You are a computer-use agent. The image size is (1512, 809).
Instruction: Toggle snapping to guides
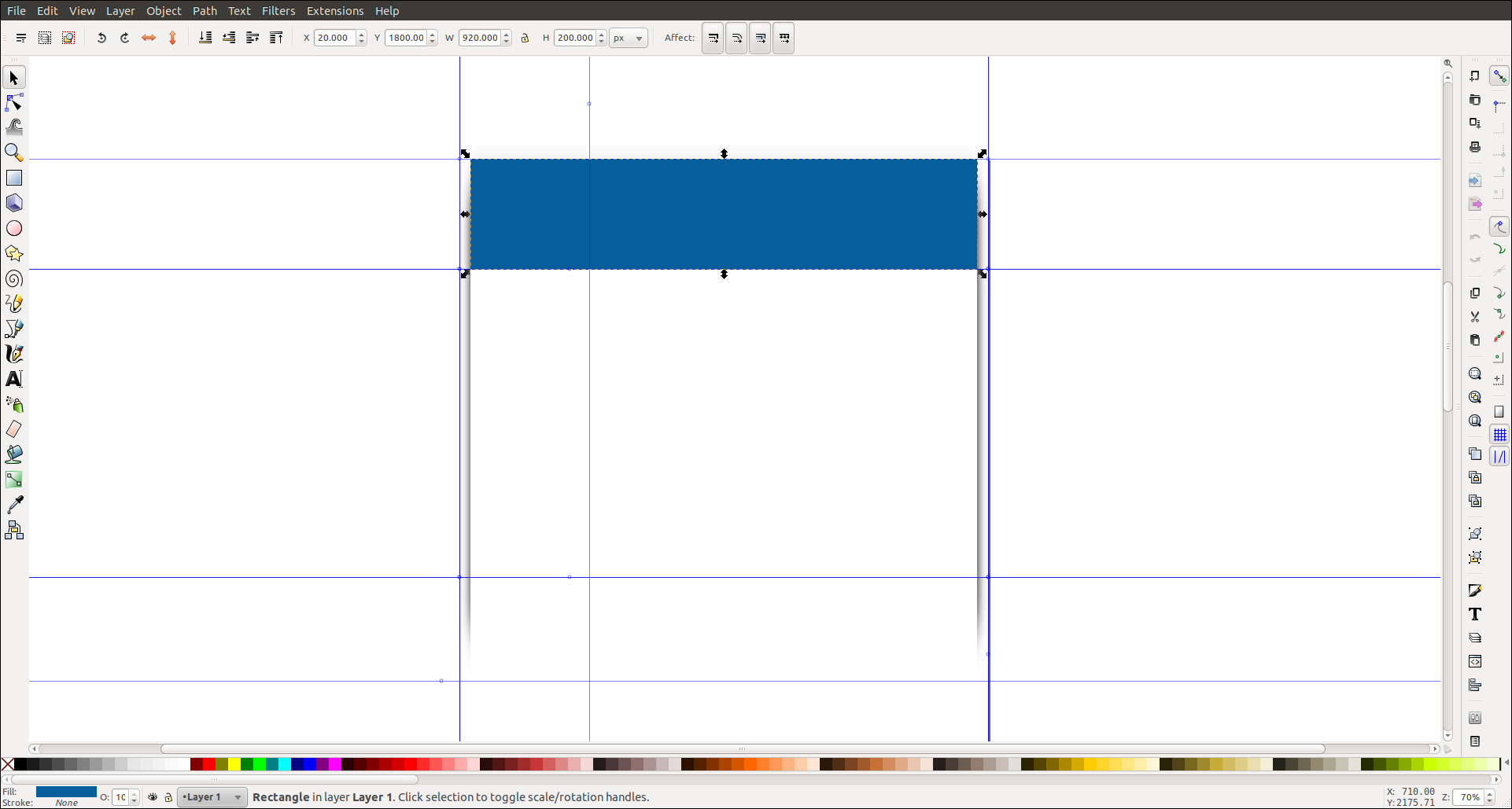pyautogui.click(x=1499, y=457)
